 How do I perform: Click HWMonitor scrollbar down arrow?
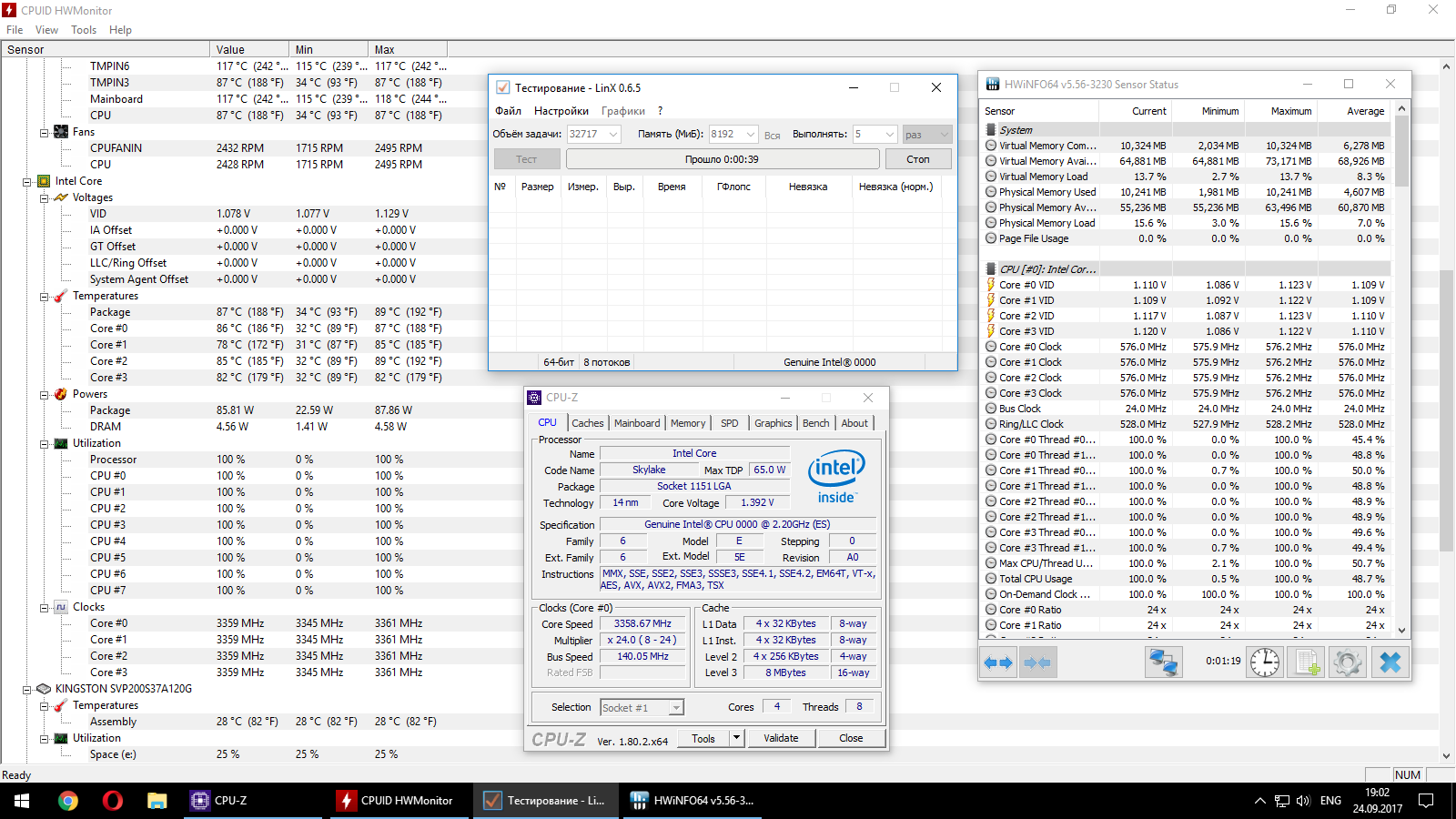[x=1447, y=755]
